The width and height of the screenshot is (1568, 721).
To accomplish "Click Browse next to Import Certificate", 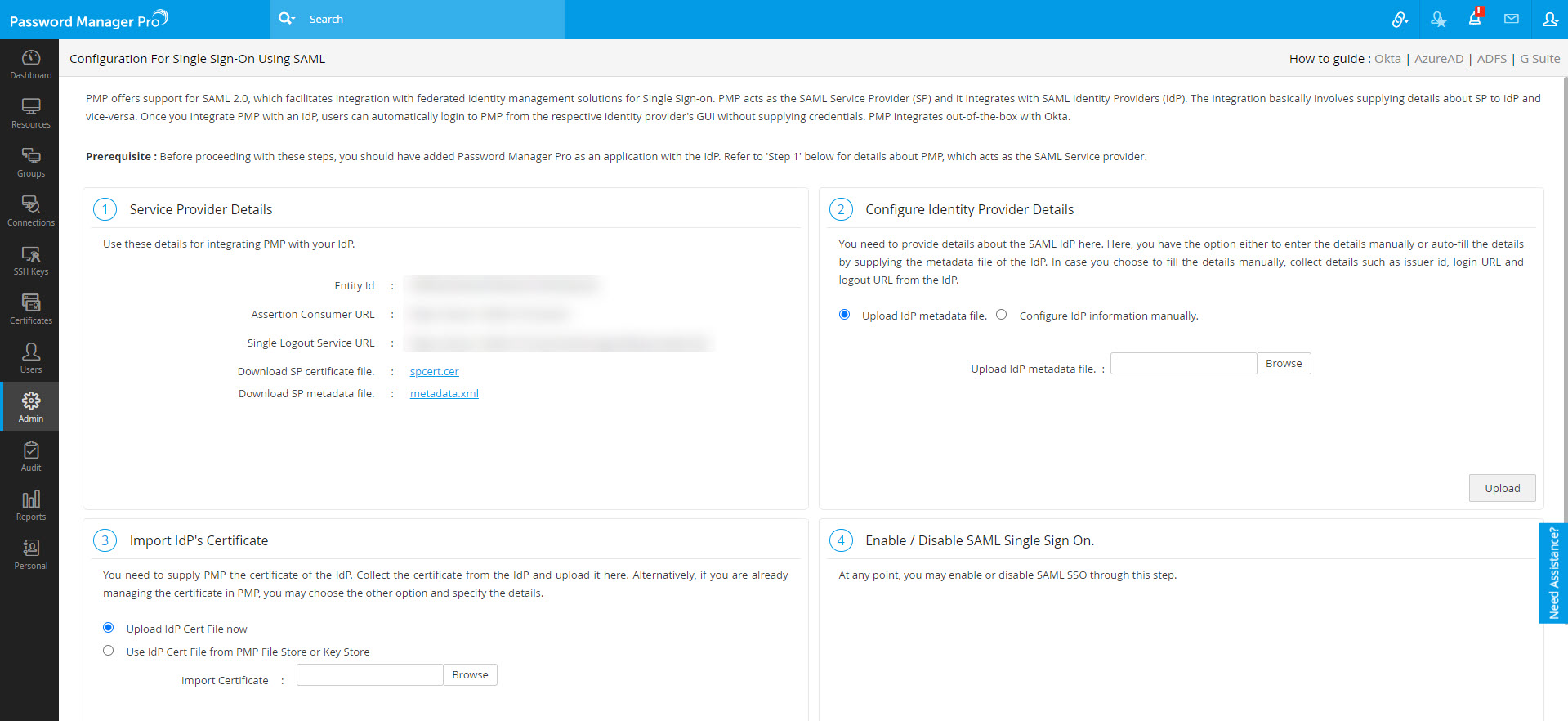I will point(470,674).
